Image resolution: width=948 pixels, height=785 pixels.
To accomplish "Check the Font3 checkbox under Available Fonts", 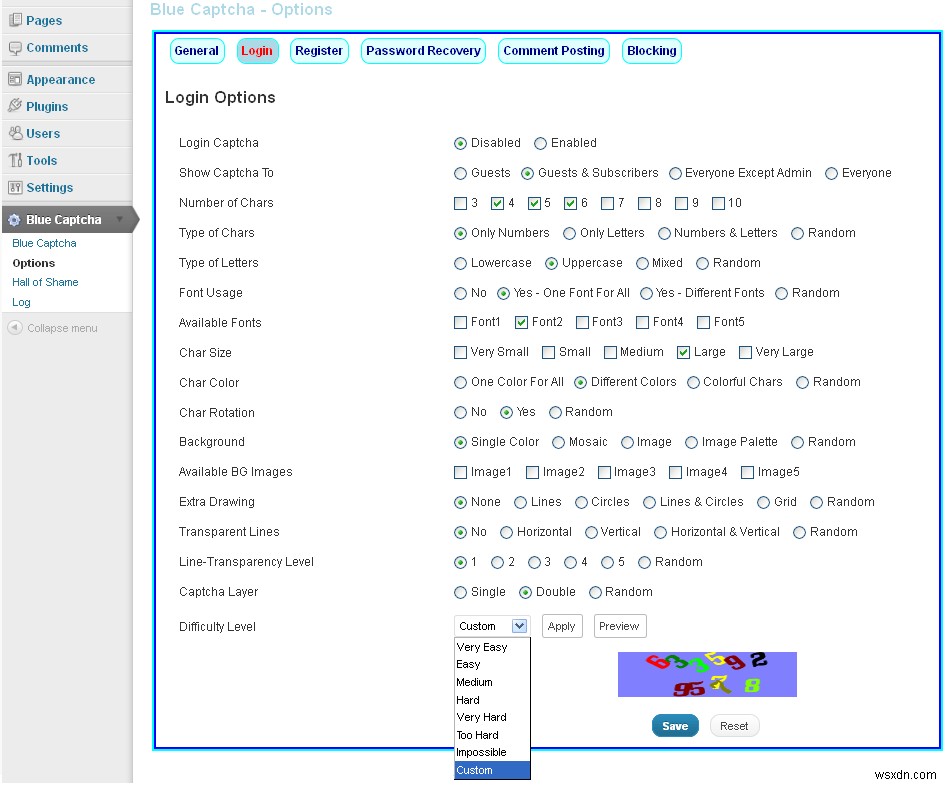I will coord(580,322).
